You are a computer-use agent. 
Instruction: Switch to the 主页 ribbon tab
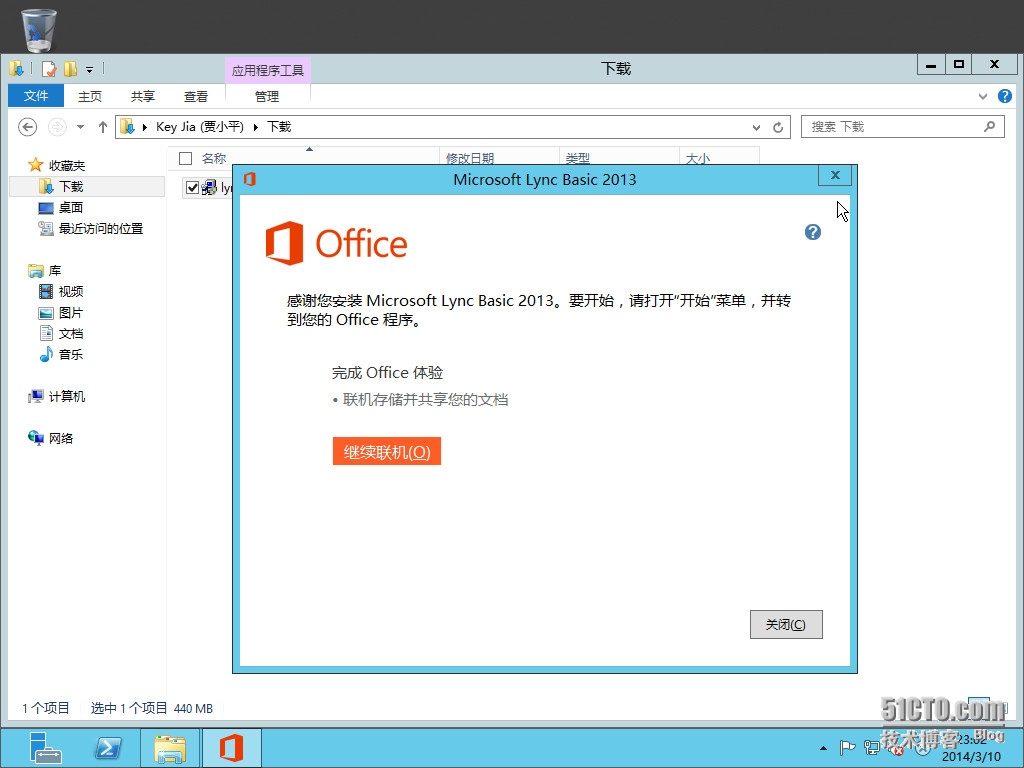pyautogui.click(x=89, y=96)
